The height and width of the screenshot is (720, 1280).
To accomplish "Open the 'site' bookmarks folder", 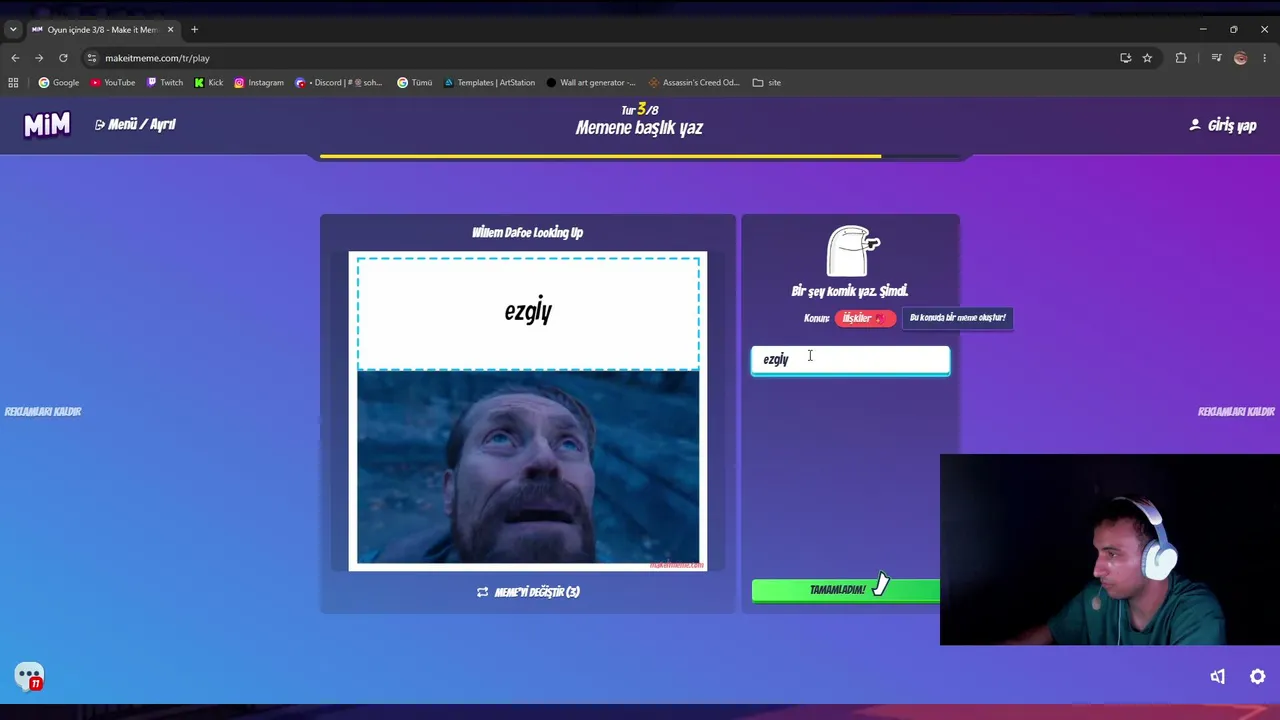I will pos(767,83).
